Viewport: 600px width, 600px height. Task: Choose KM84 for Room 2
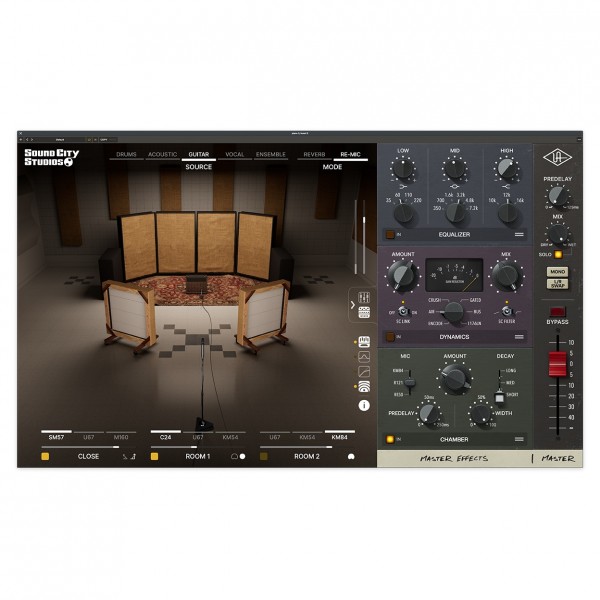click(x=339, y=437)
